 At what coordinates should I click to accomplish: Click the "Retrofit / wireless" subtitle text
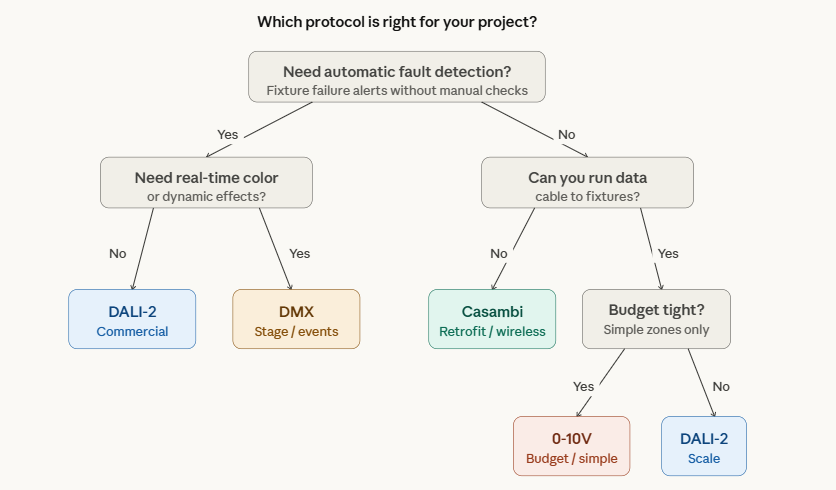coord(492,331)
